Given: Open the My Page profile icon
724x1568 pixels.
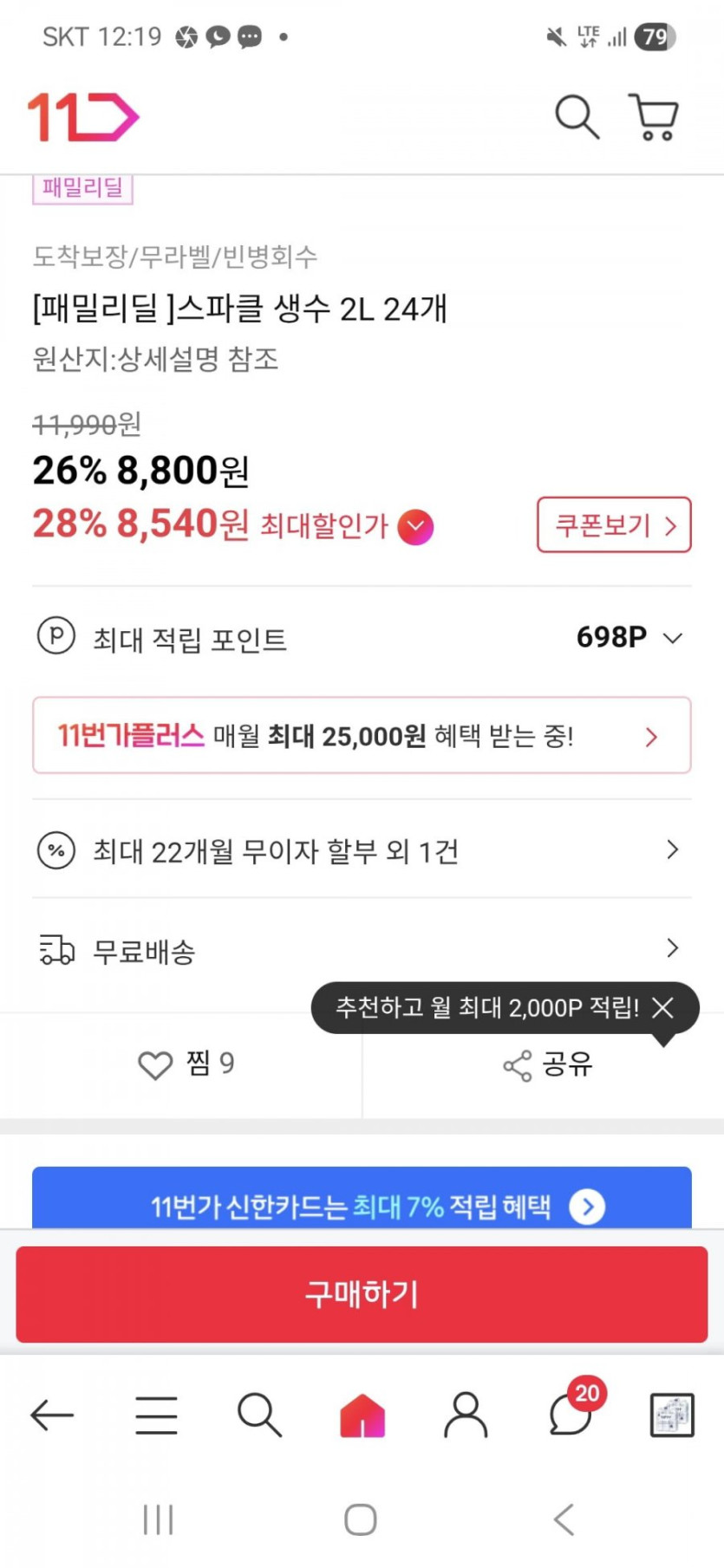Looking at the screenshot, I should (x=466, y=1415).
